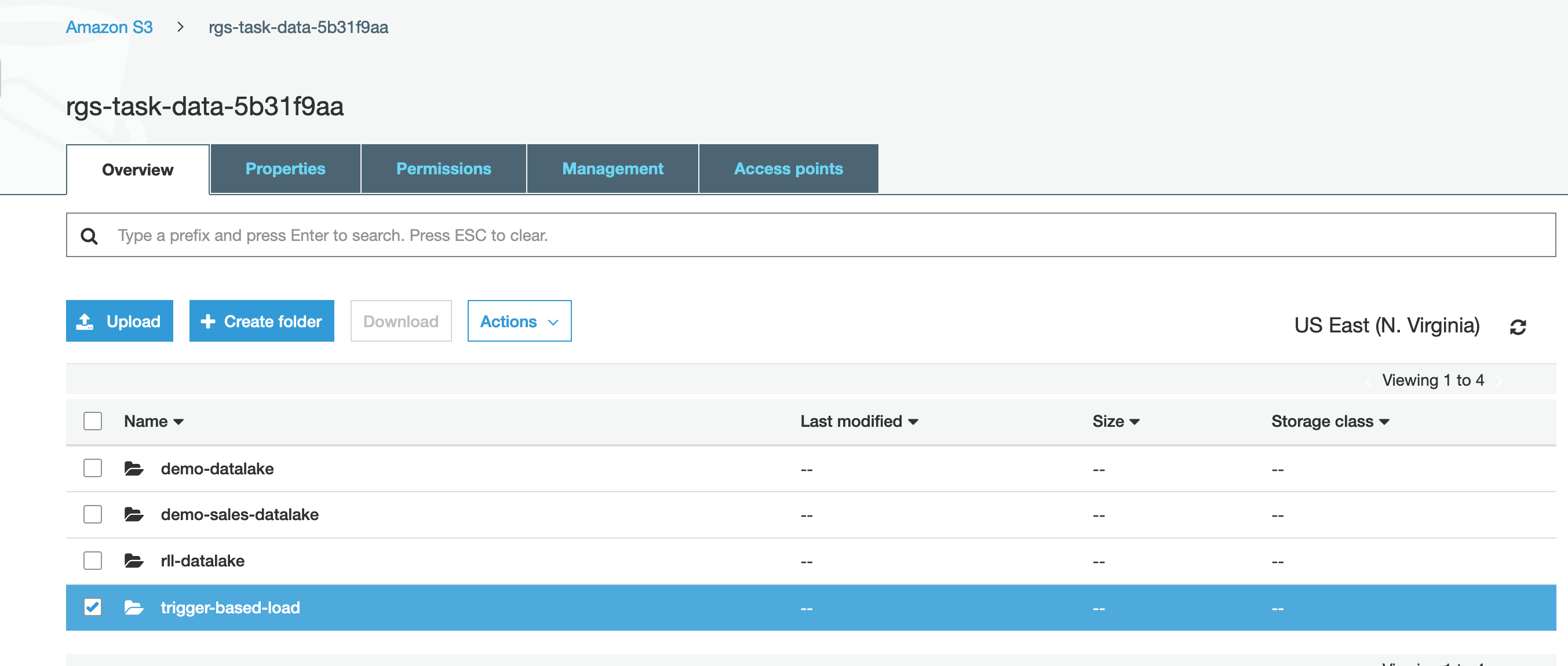Click the plus icon on Create folder
The width and height of the screenshot is (1568, 666).
tap(208, 321)
